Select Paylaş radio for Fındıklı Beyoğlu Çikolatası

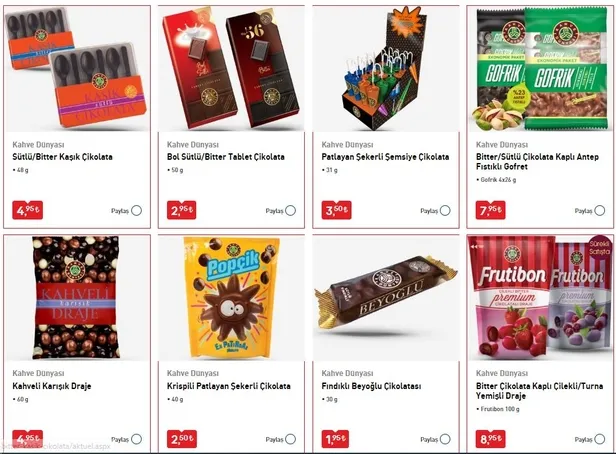445,439
